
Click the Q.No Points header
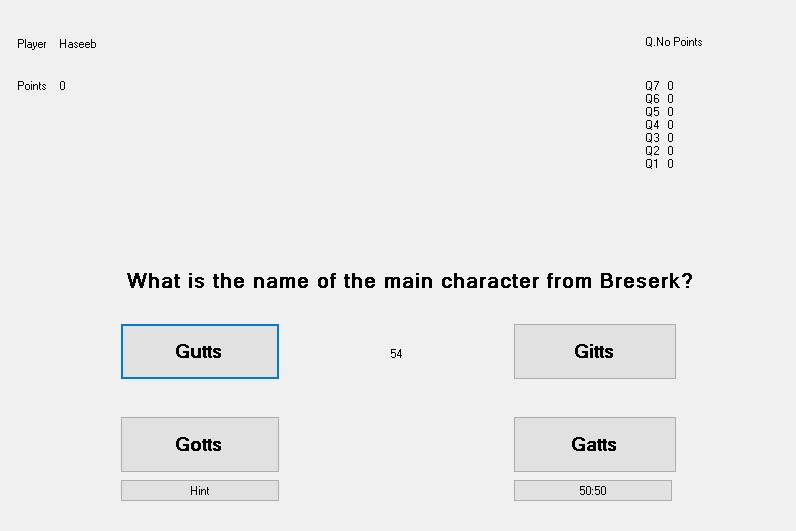point(674,42)
